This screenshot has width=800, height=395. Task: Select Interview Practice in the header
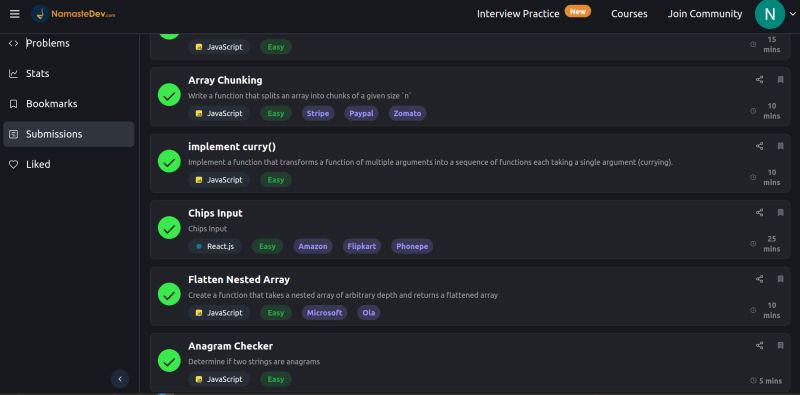point(518,14)
